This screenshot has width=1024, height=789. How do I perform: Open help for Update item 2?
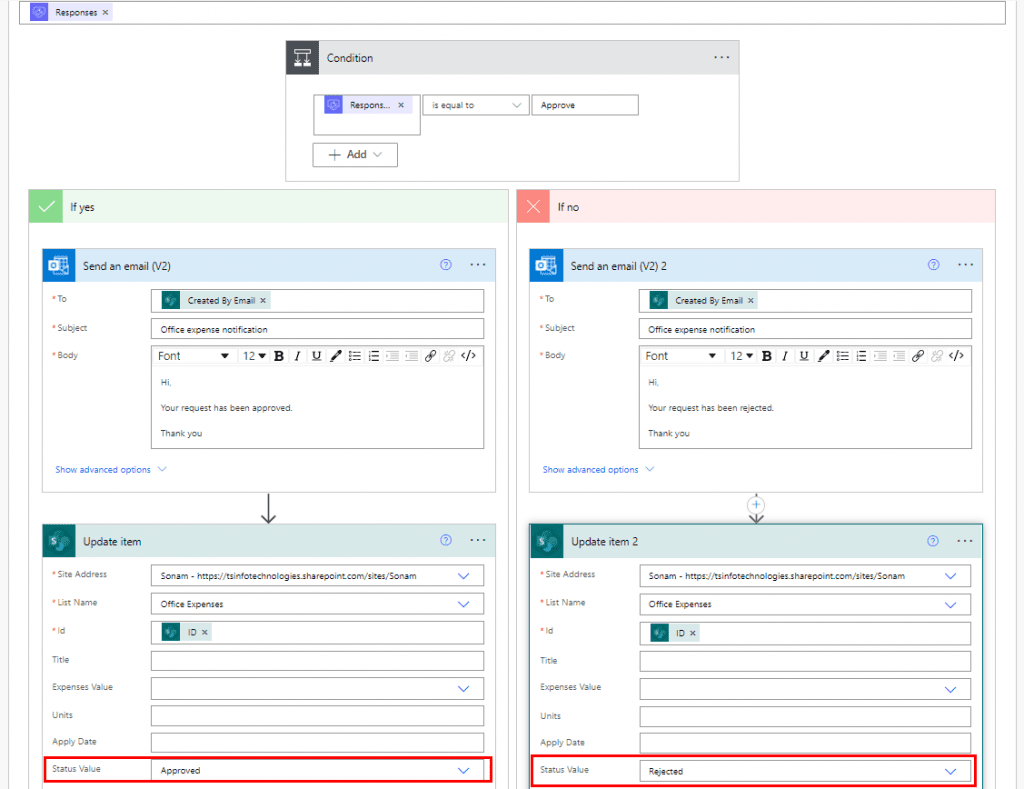coord(933,541)
